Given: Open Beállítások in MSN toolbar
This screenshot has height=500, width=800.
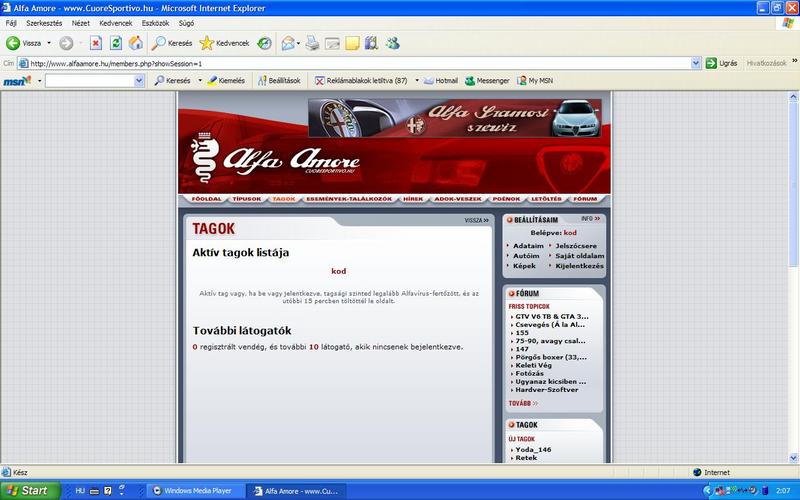Looking at the screenshot, I should click(x=279, y=81).
